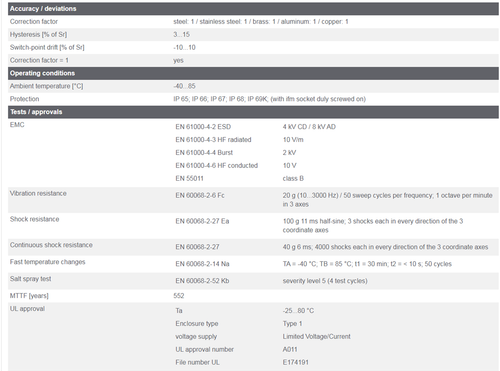
Task: Click the EMC label
Action: [17, 125]
